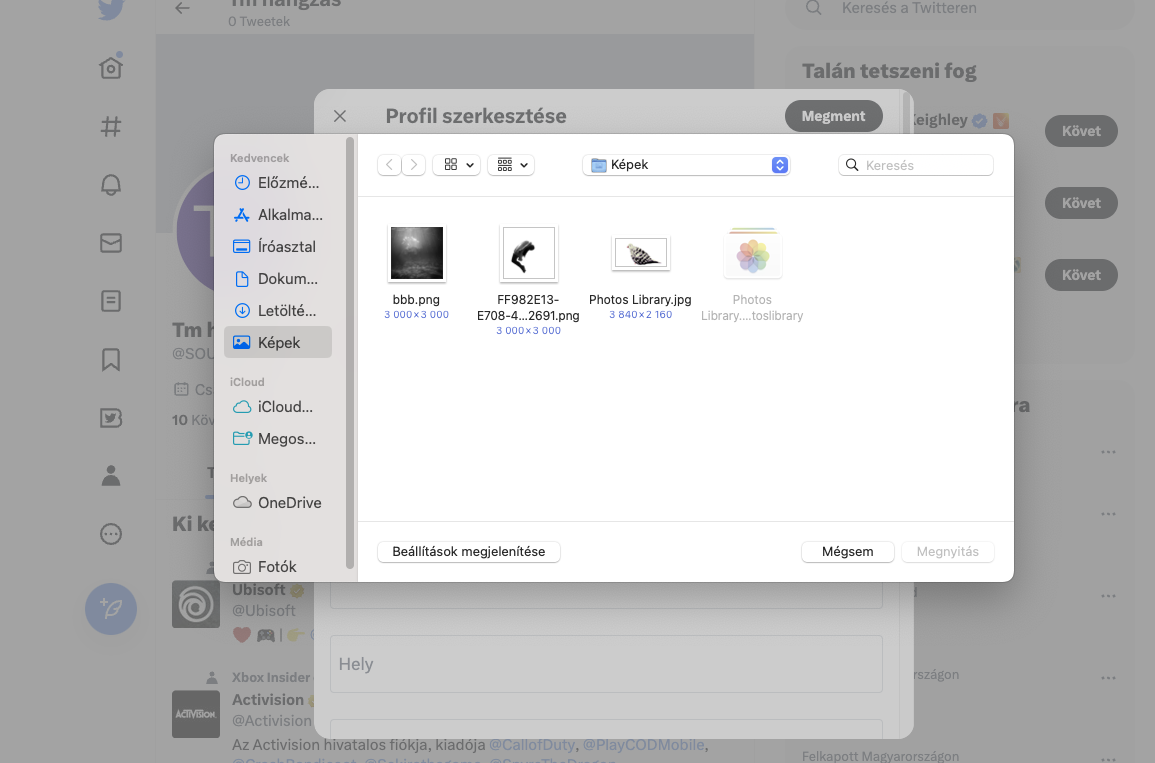1155x763 pixels.
Task: Click the Keresés search field in dialog
Action: (916, 165)
